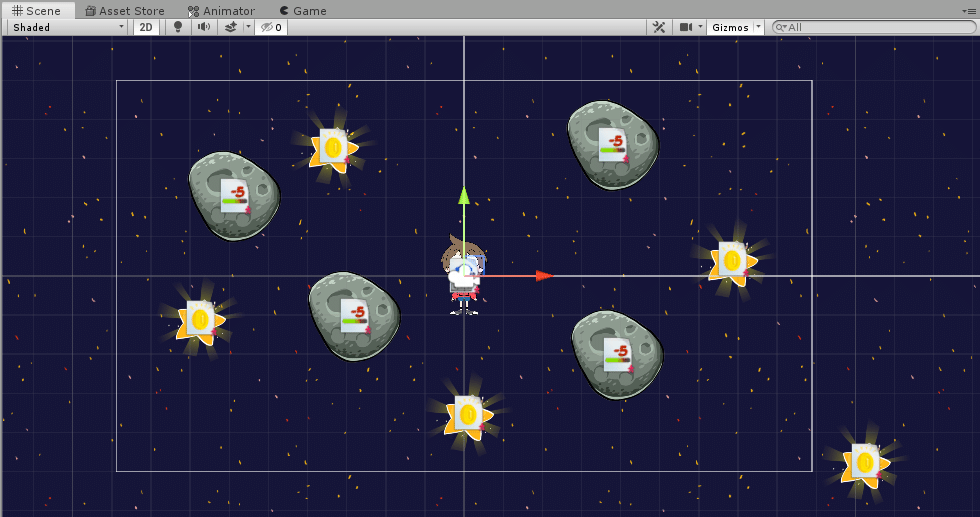The image size is (980, 517).
Task: Toggle scene lighting with the lightbulb icon
Action: coord(178,27)
